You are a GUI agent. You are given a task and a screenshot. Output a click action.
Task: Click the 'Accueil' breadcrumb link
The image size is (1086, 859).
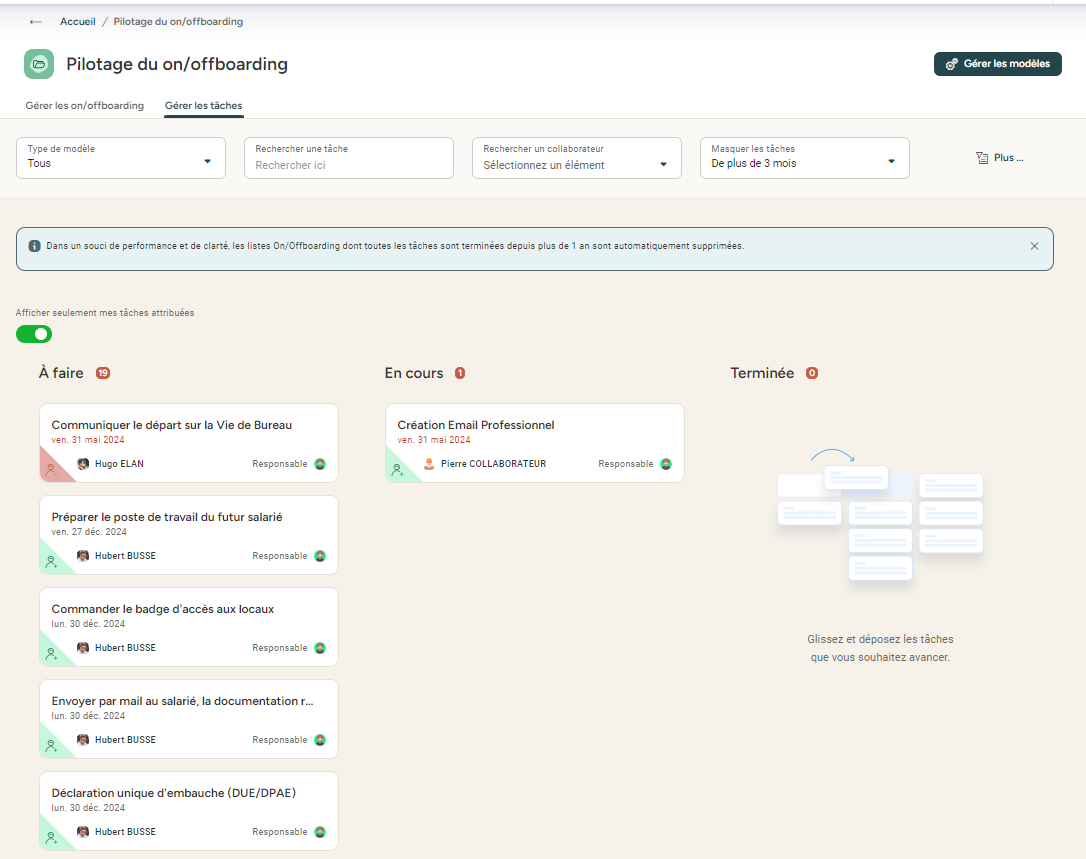78,22
